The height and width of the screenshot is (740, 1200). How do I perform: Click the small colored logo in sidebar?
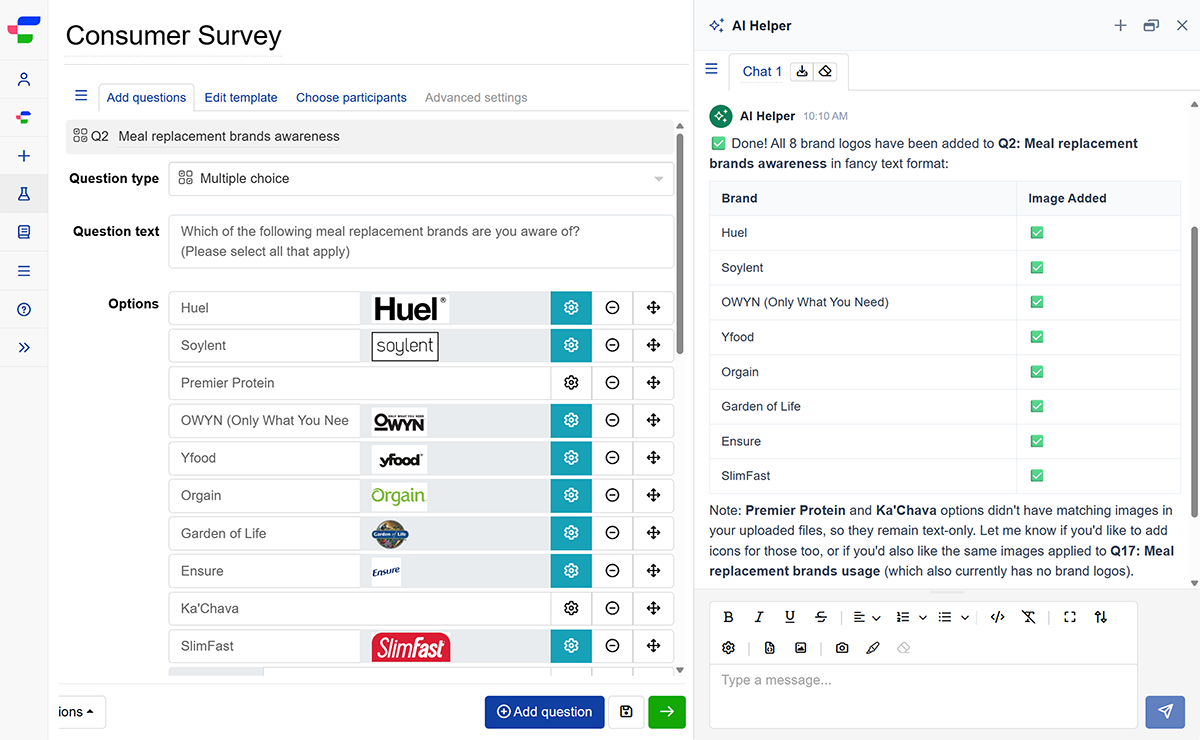(x=24, y=118)
